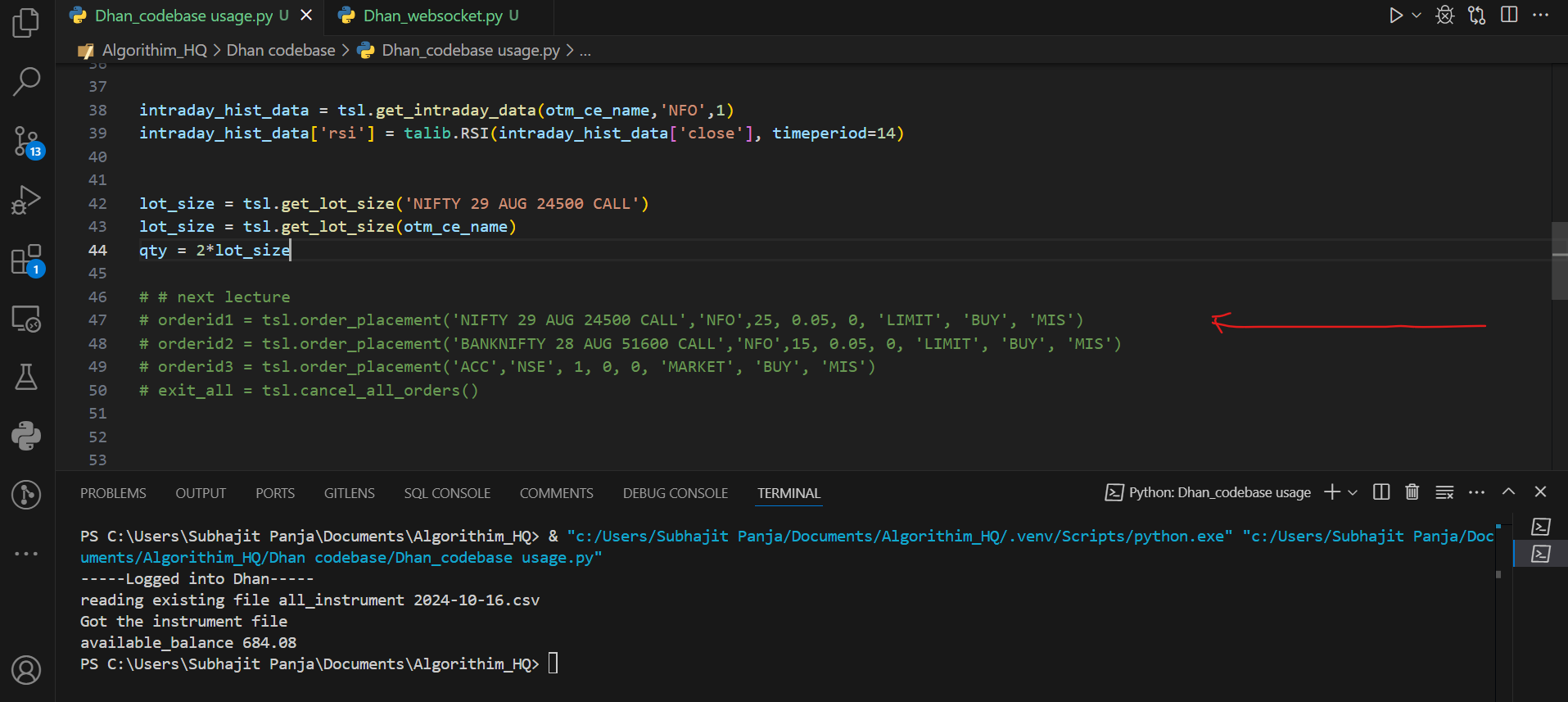Image resolution: width=1568 pixels, height=702 pixels.
Task: Switch to the DEBUG CONSOLE panel tab
Action: coord(675,493)
